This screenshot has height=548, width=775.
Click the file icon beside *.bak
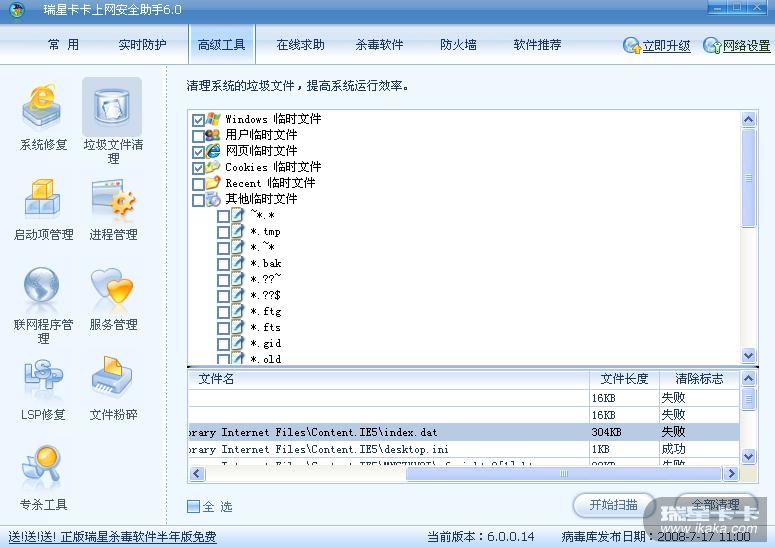(x=238, y=263)
